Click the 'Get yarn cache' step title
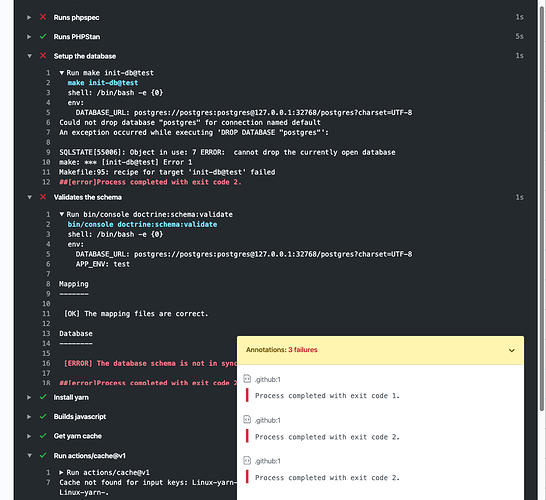 77,436
